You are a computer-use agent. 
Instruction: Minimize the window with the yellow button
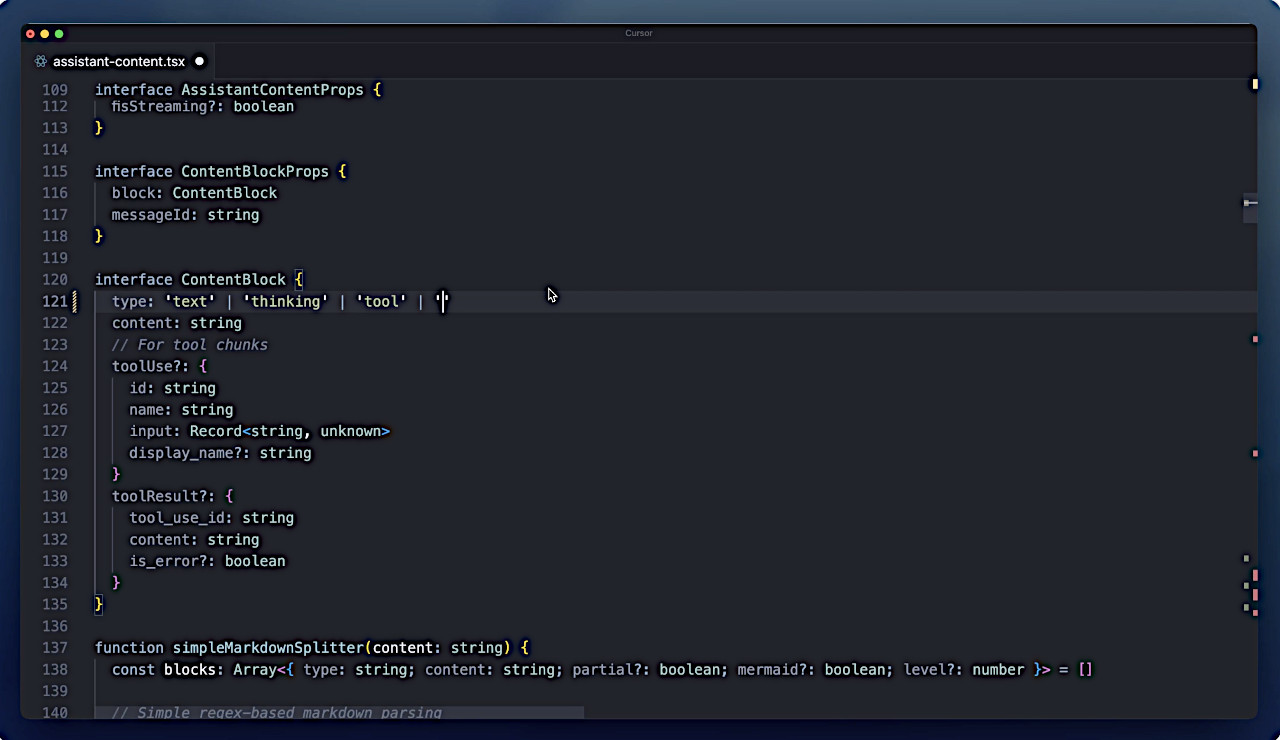(x=45, y=34)
